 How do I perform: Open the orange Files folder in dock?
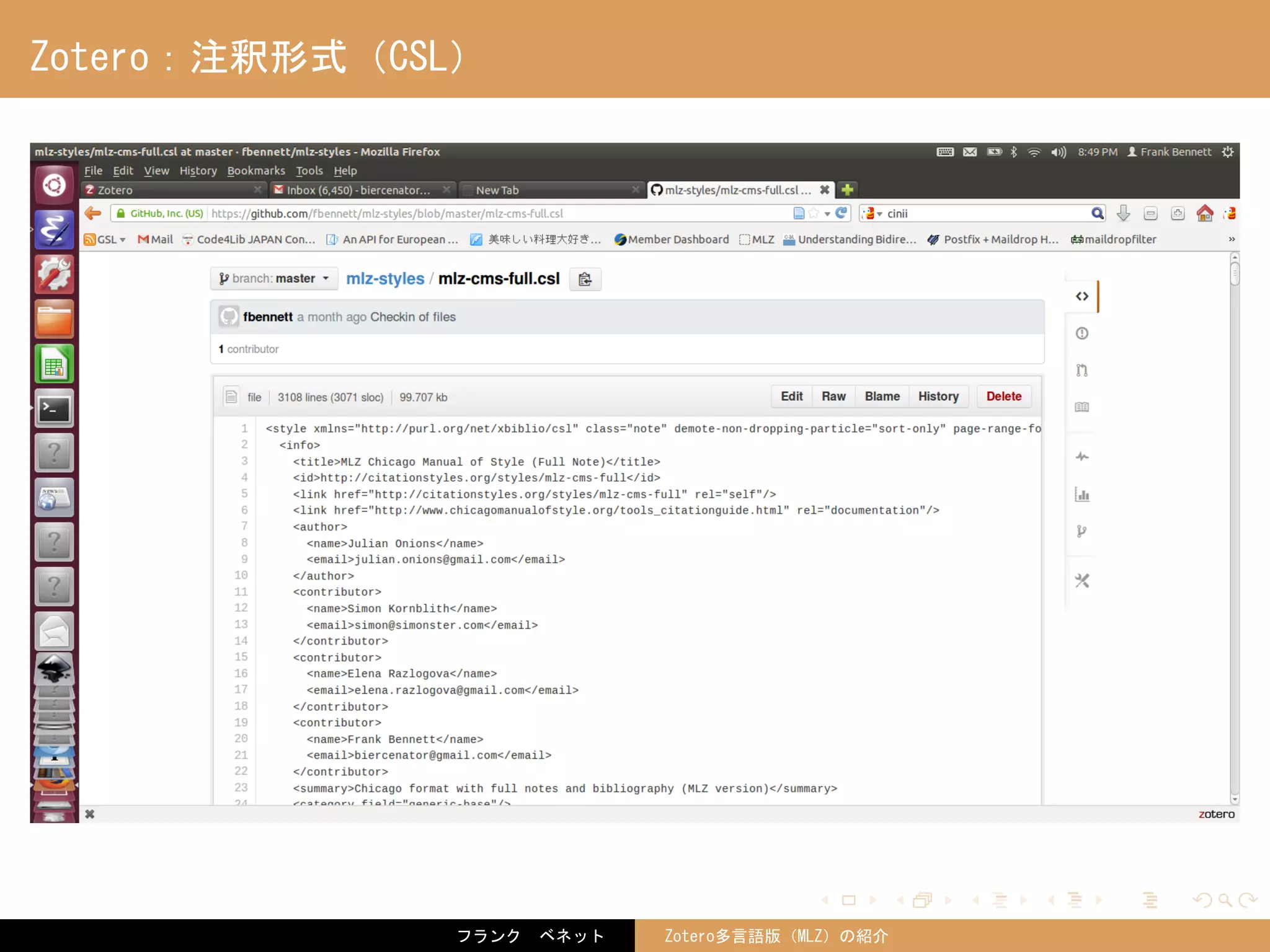pos(54,319)
